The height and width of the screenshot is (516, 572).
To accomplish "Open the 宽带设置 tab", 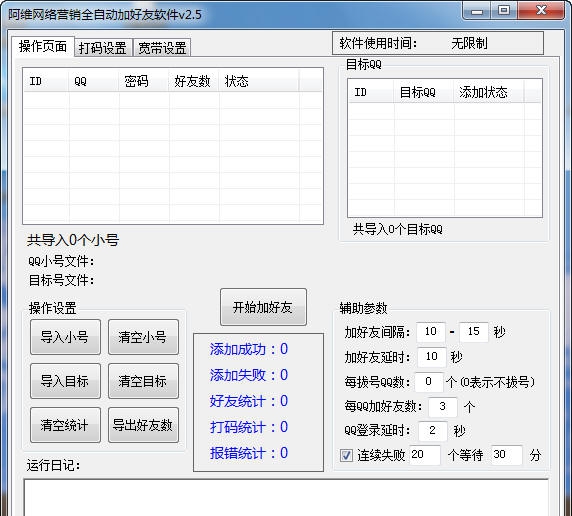I will 162,48.
